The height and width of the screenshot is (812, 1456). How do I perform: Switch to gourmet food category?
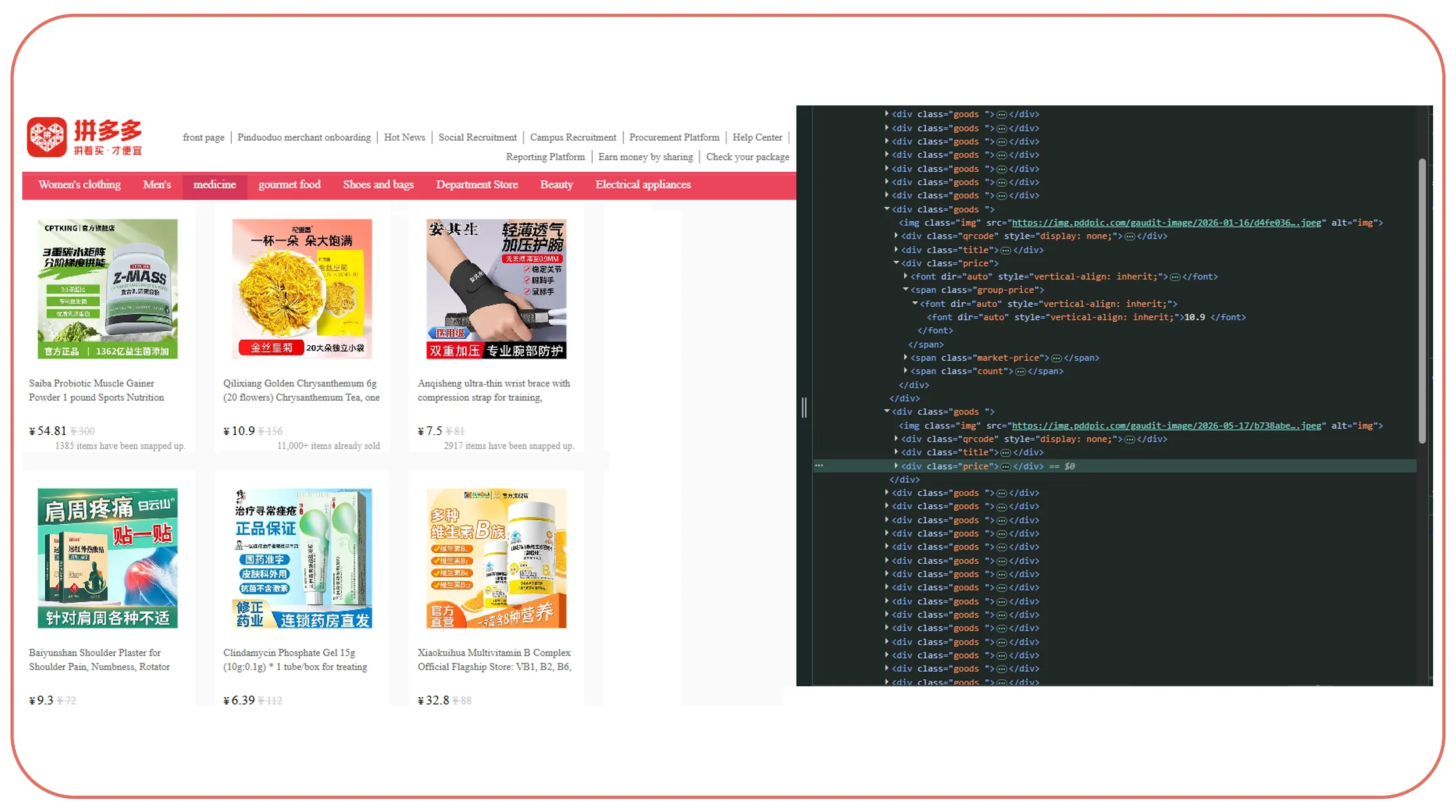click(x=289, y=185)
